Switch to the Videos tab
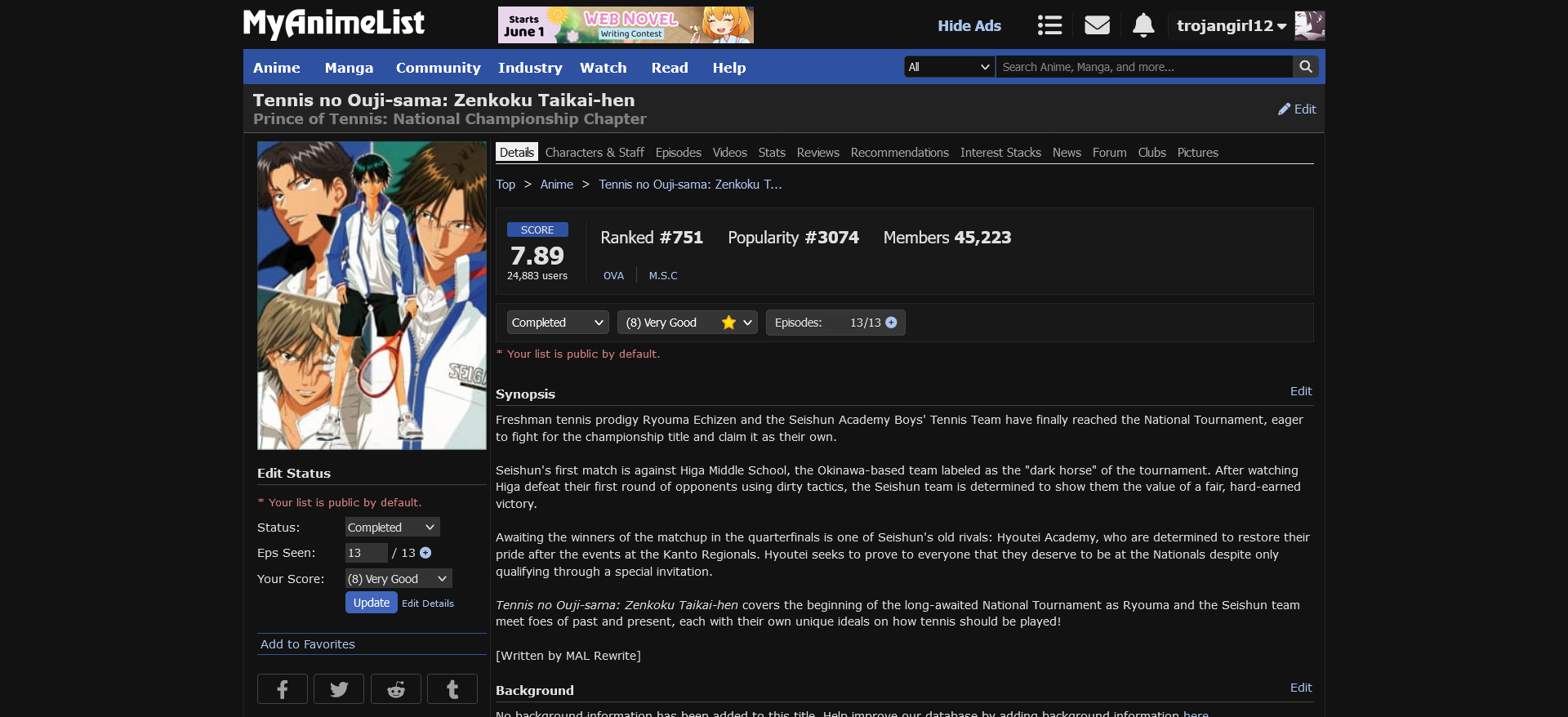This screenshot has height=717, width=1568. point(730,153)
